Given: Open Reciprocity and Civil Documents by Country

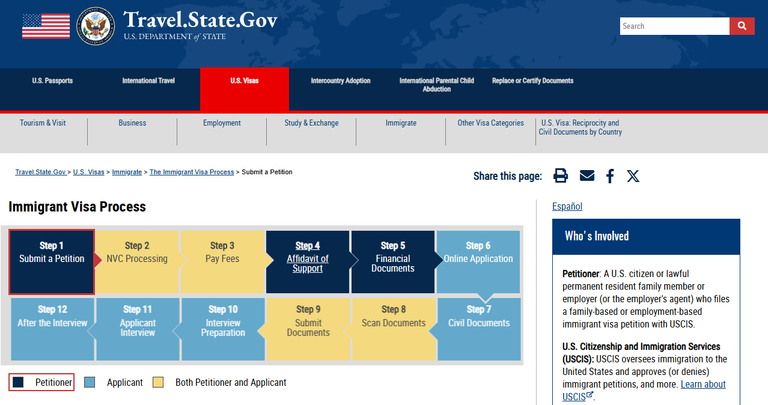Looking at the screenshot, I should [580, 127].
